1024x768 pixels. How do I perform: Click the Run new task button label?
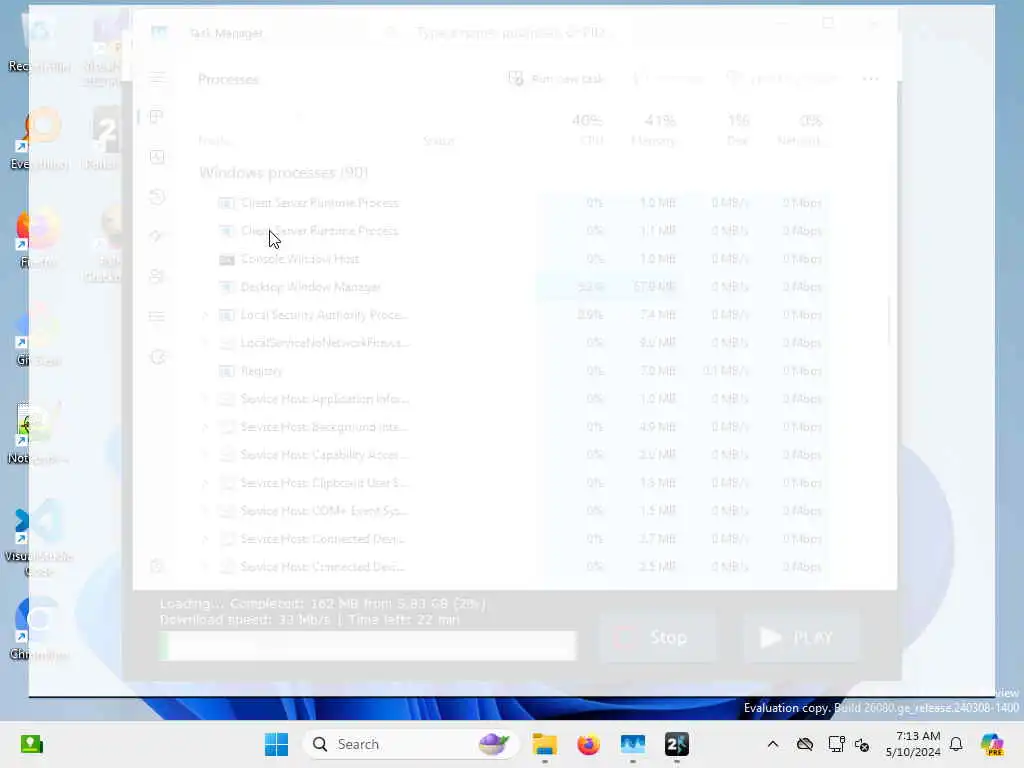click(567, 79)
